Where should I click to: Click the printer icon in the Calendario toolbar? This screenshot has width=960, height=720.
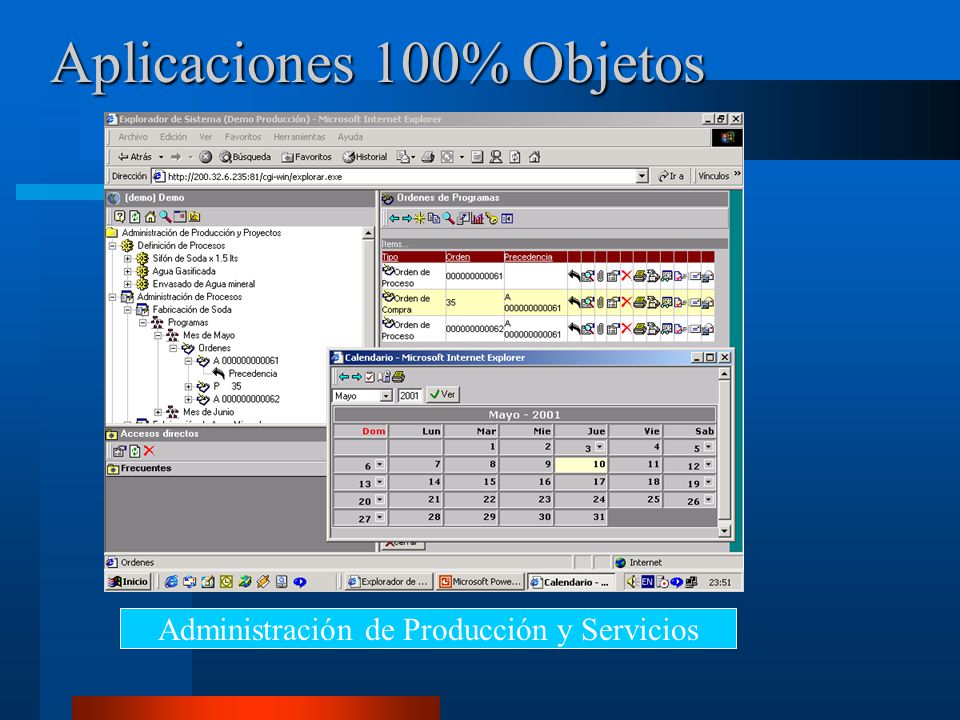tap(399, 377)
